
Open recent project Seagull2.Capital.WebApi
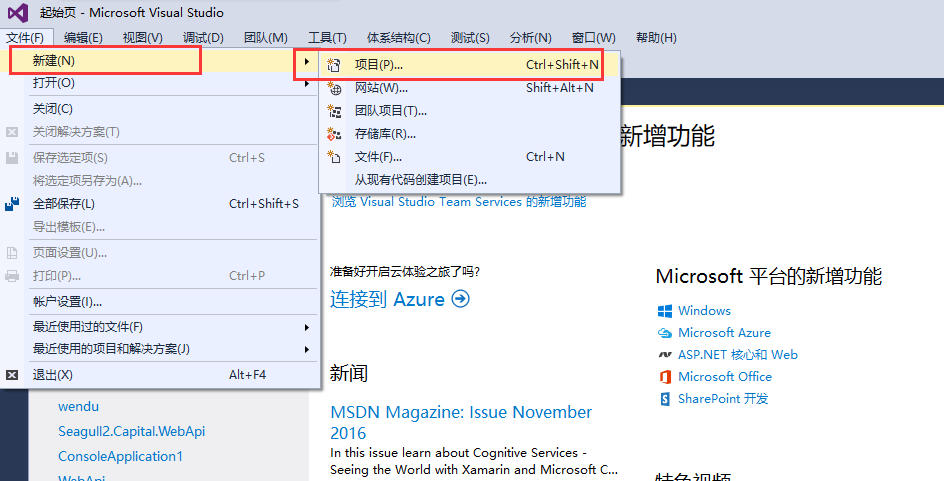131,432
